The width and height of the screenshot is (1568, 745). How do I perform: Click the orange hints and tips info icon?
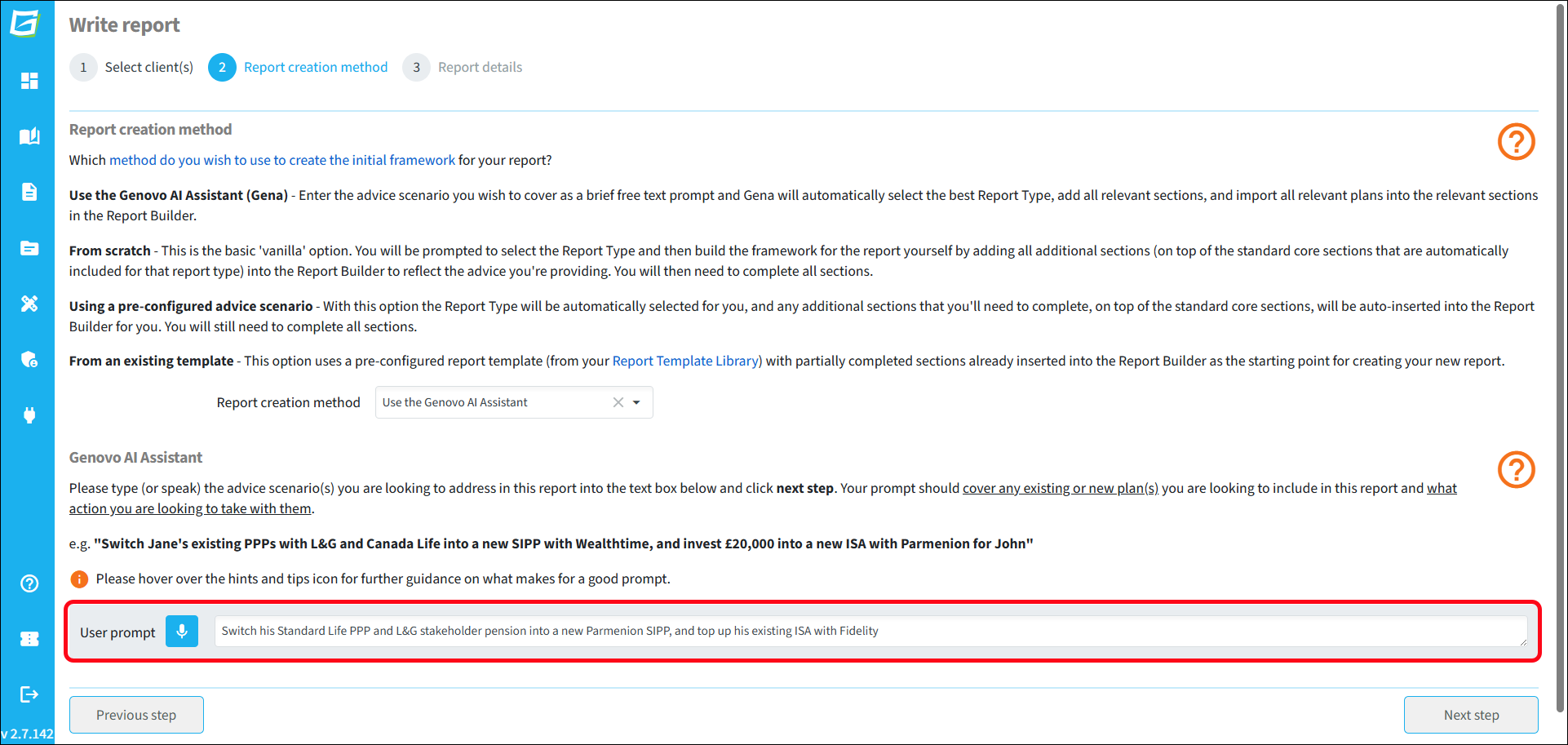[x=79, y=579]
